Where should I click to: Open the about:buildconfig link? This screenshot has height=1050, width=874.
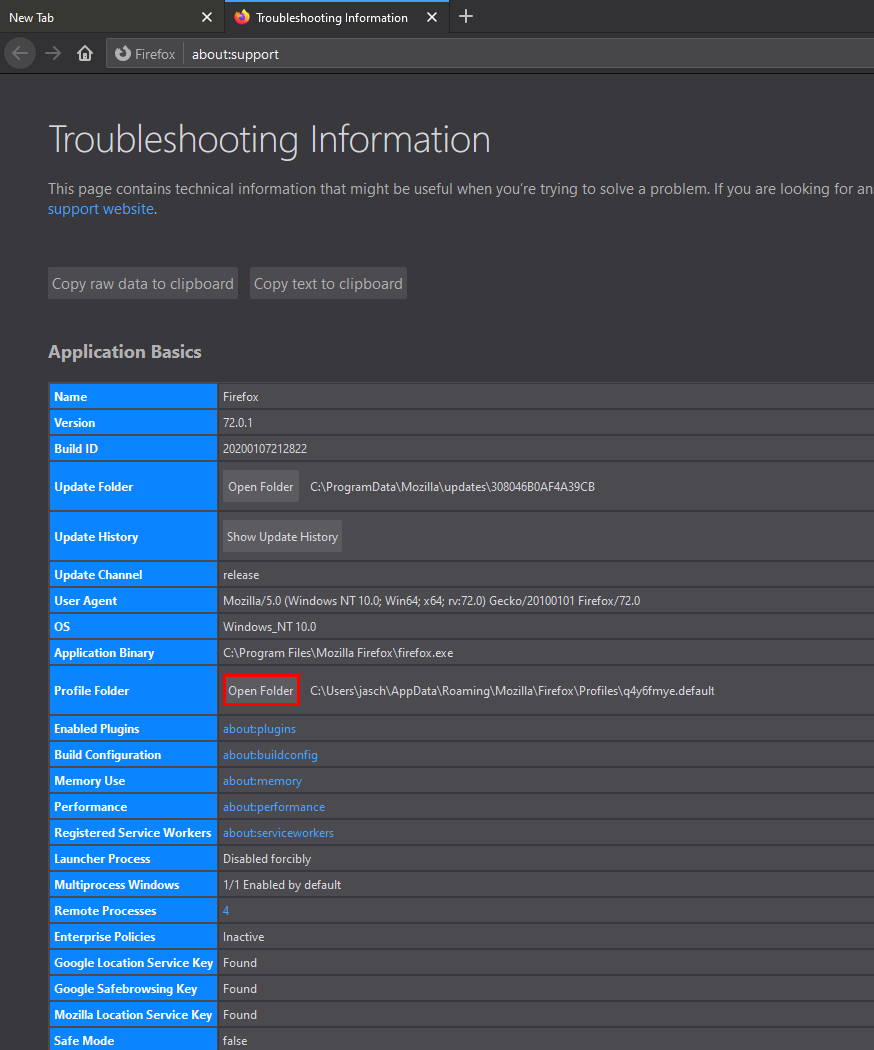pyautogui.click(x=270, y=755)
